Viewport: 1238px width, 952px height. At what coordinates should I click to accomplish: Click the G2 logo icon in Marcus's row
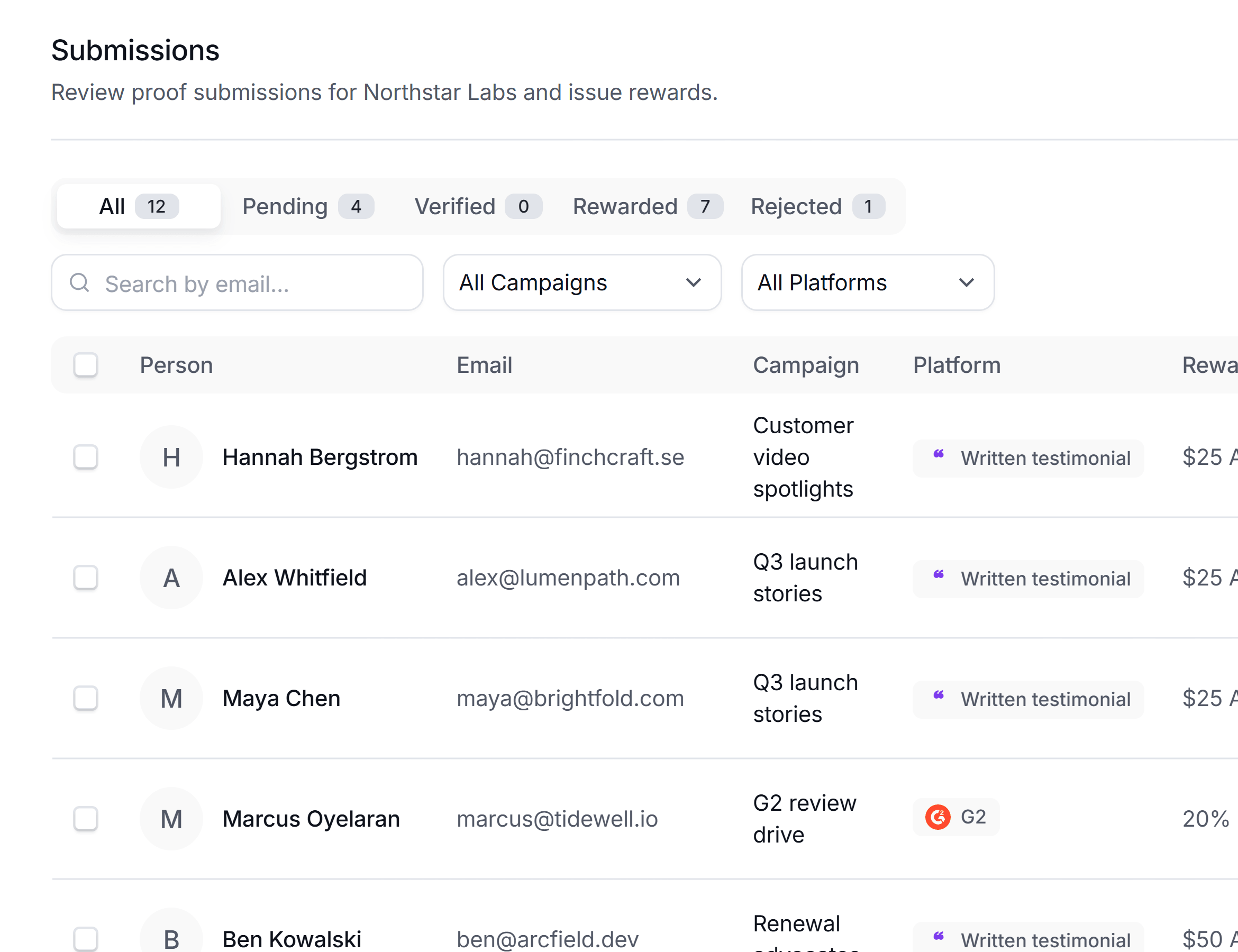[x=937, y=817]
